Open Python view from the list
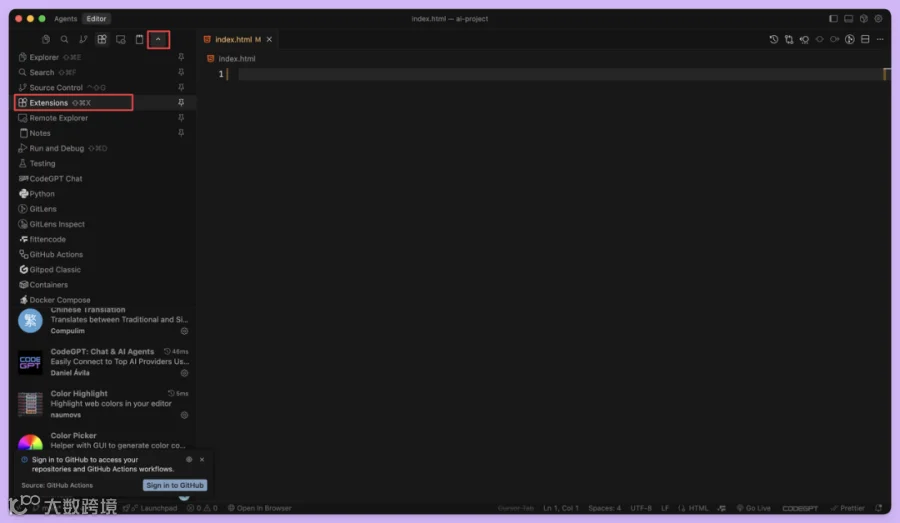900x523 pixels. click(102, 194)
